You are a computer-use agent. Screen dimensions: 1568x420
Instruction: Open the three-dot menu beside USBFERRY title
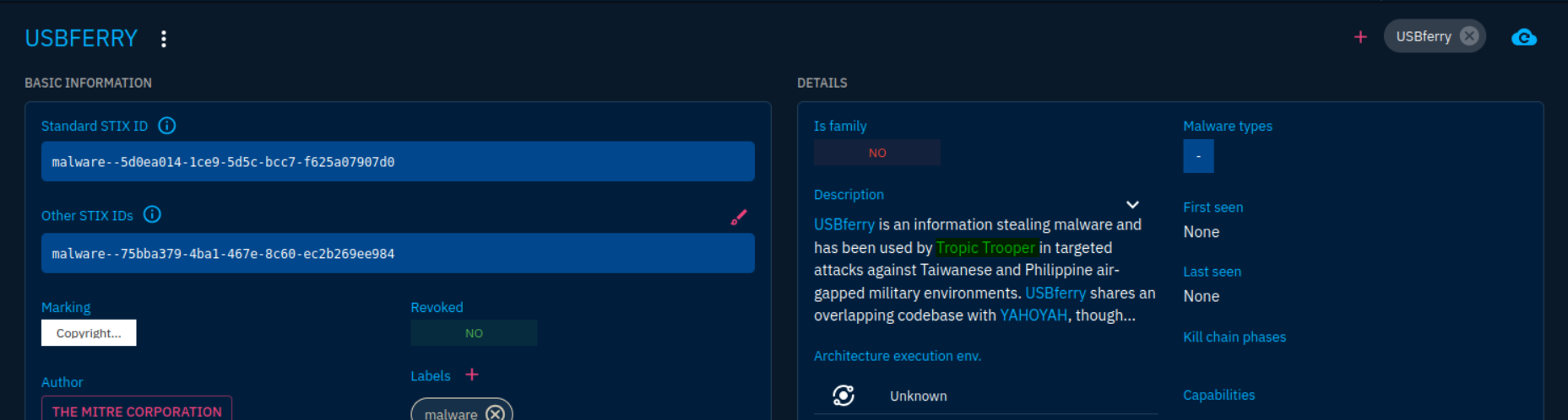[164, 39]
